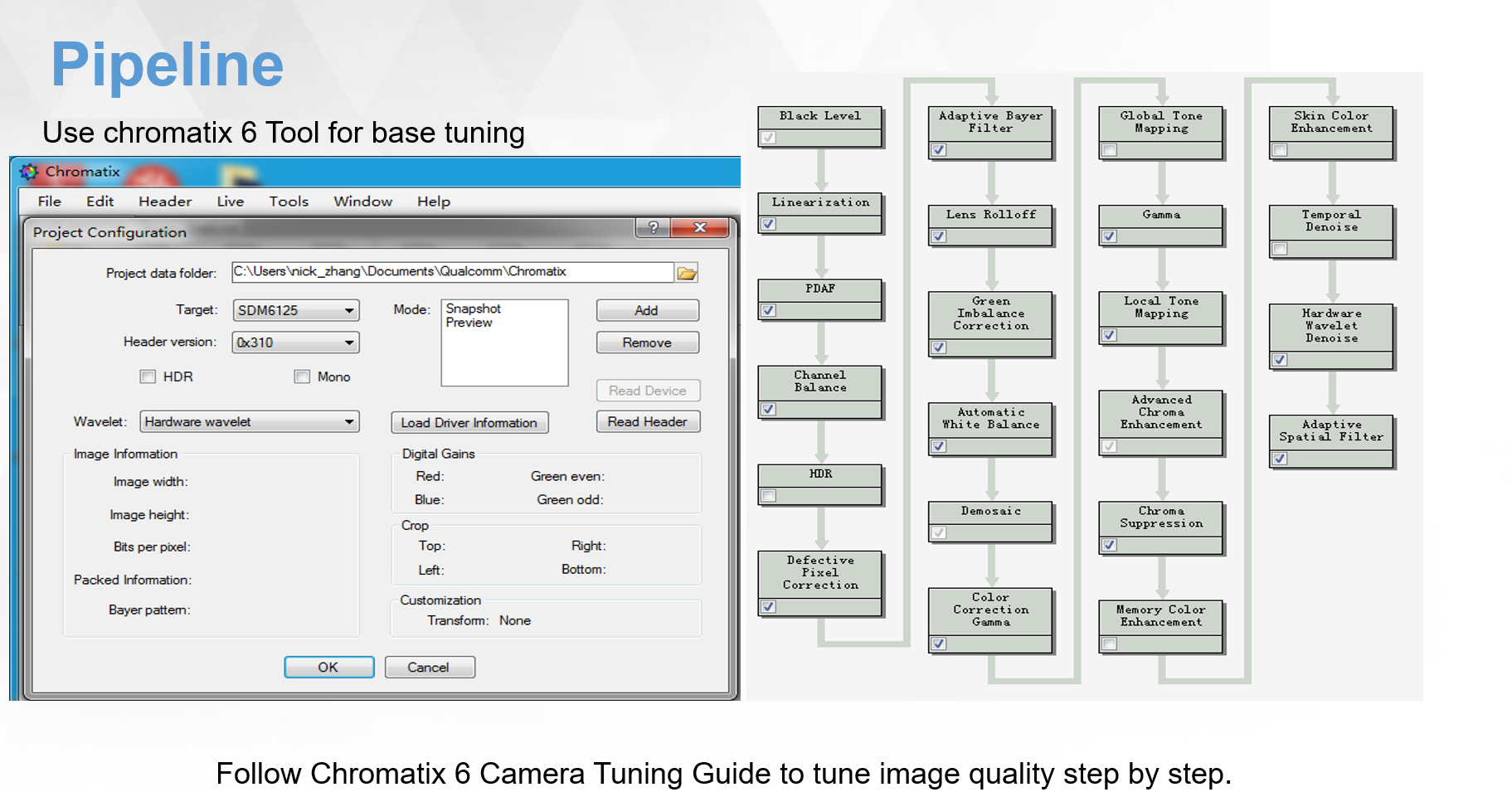Browse project data folder with folder icon
Image resolution: width=1512 pixels, height=792 pixels.
[x=687, y=273]
